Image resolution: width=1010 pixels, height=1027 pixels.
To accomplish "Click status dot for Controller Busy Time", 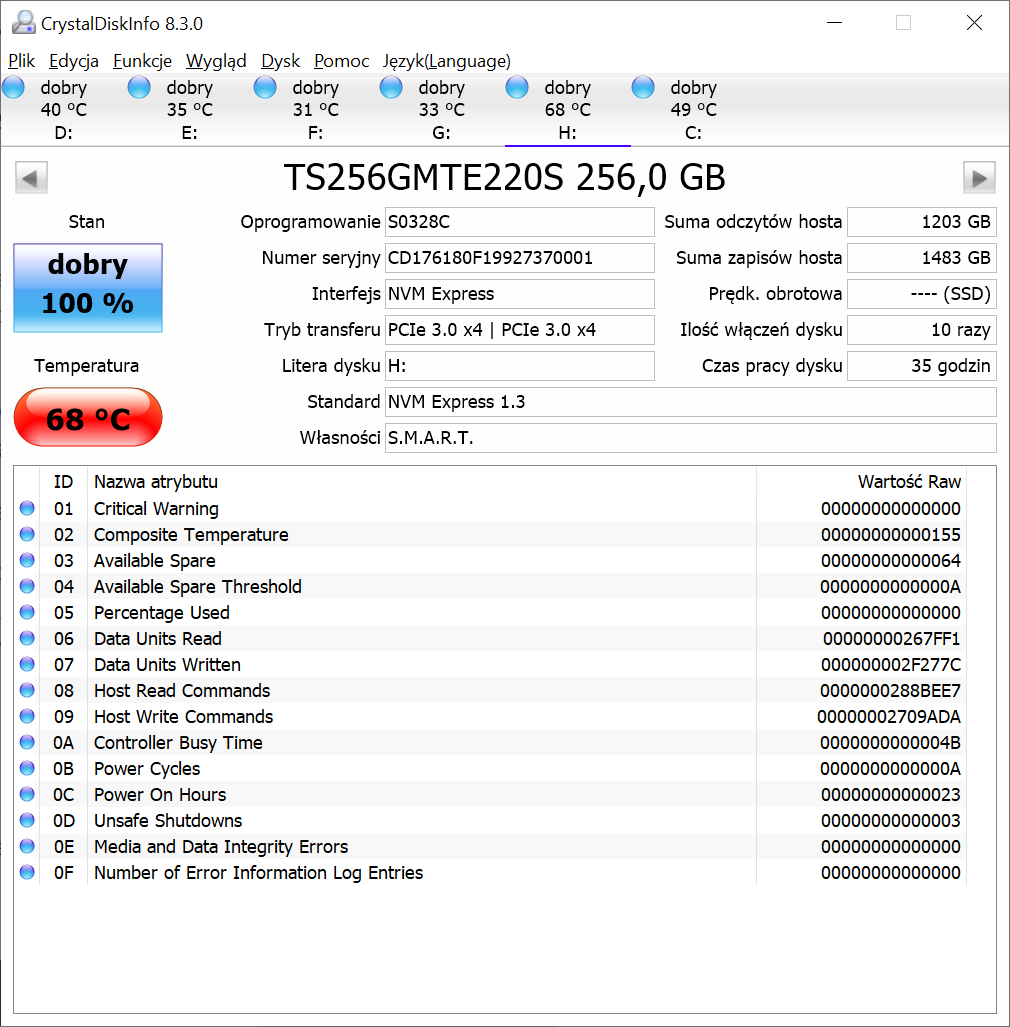I will tap(27, 742).
